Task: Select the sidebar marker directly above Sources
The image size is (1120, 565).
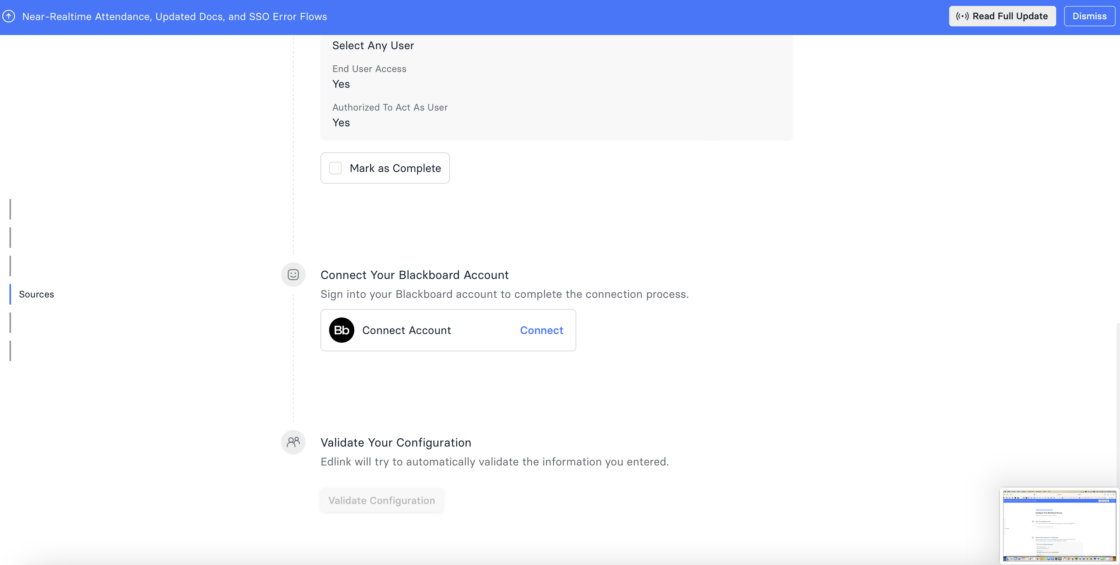Action: [10, 266]
